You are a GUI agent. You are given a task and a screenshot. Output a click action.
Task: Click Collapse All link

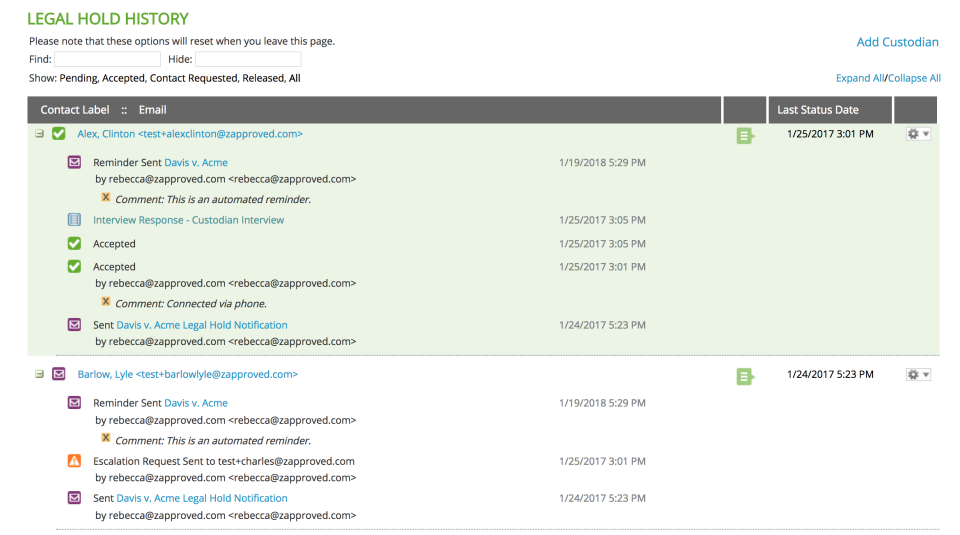tap(914, 78)
